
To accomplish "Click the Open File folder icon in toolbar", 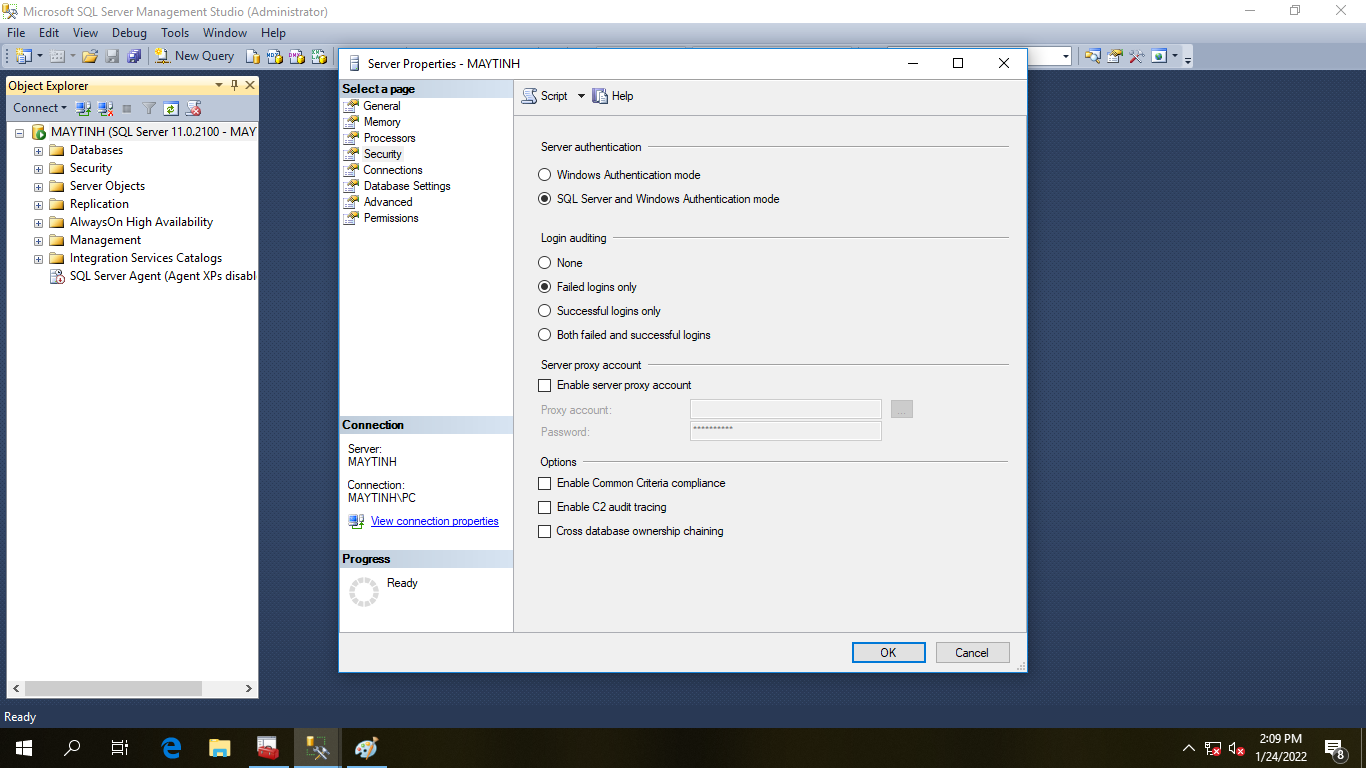I will [x=90, y=56].
